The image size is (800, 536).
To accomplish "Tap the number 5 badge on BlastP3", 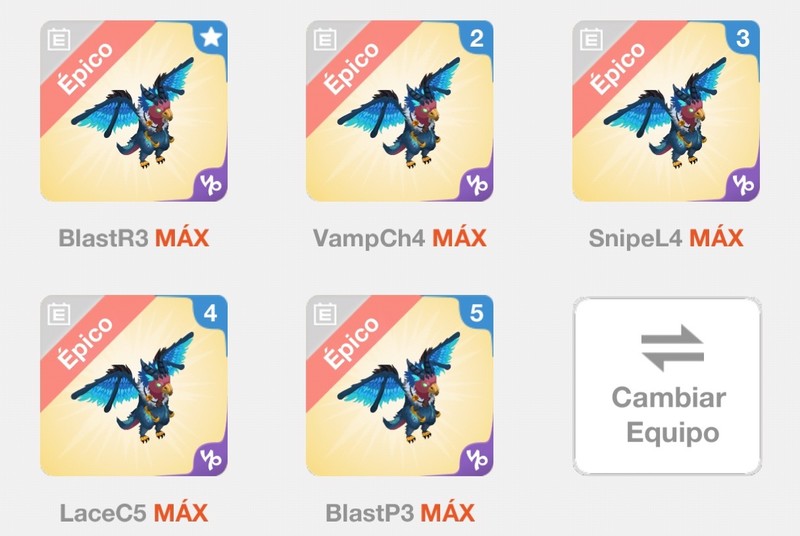I will (x=477, y=313).
